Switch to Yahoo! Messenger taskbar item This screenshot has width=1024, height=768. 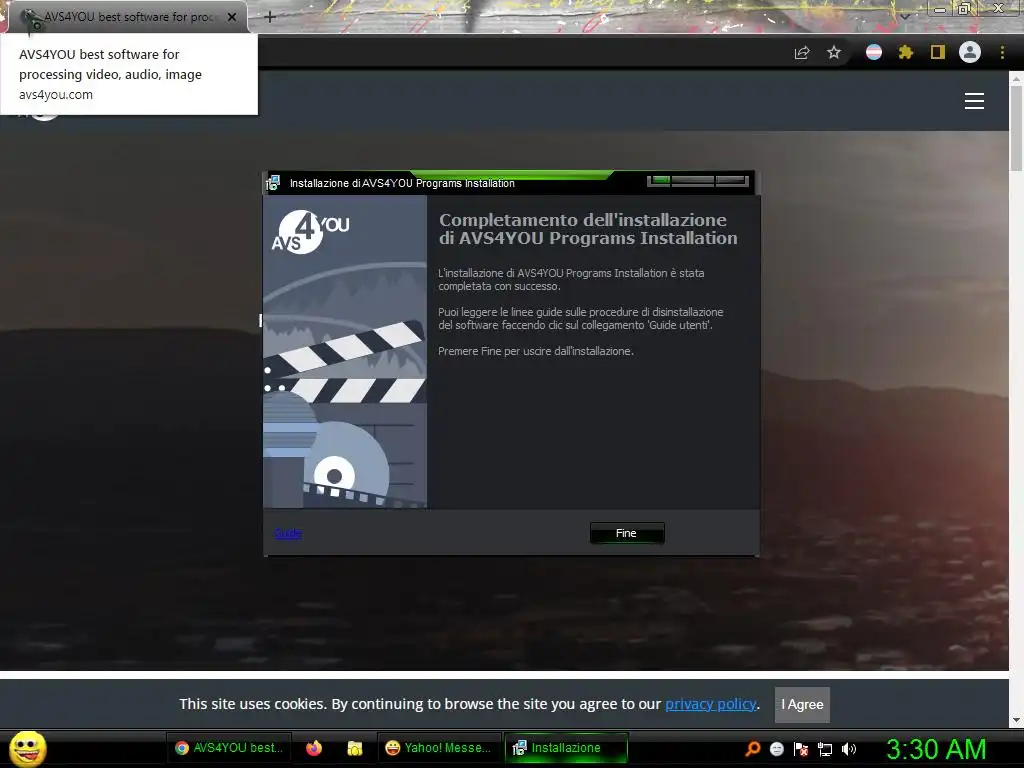tap(439, 748)
